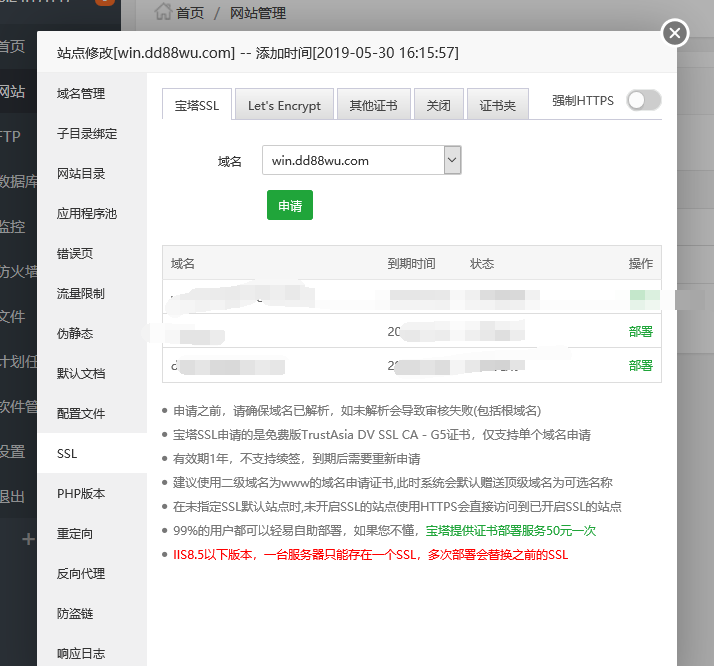Open the 宝塔提供证书部署服务50元一次 link

(510, 531)
